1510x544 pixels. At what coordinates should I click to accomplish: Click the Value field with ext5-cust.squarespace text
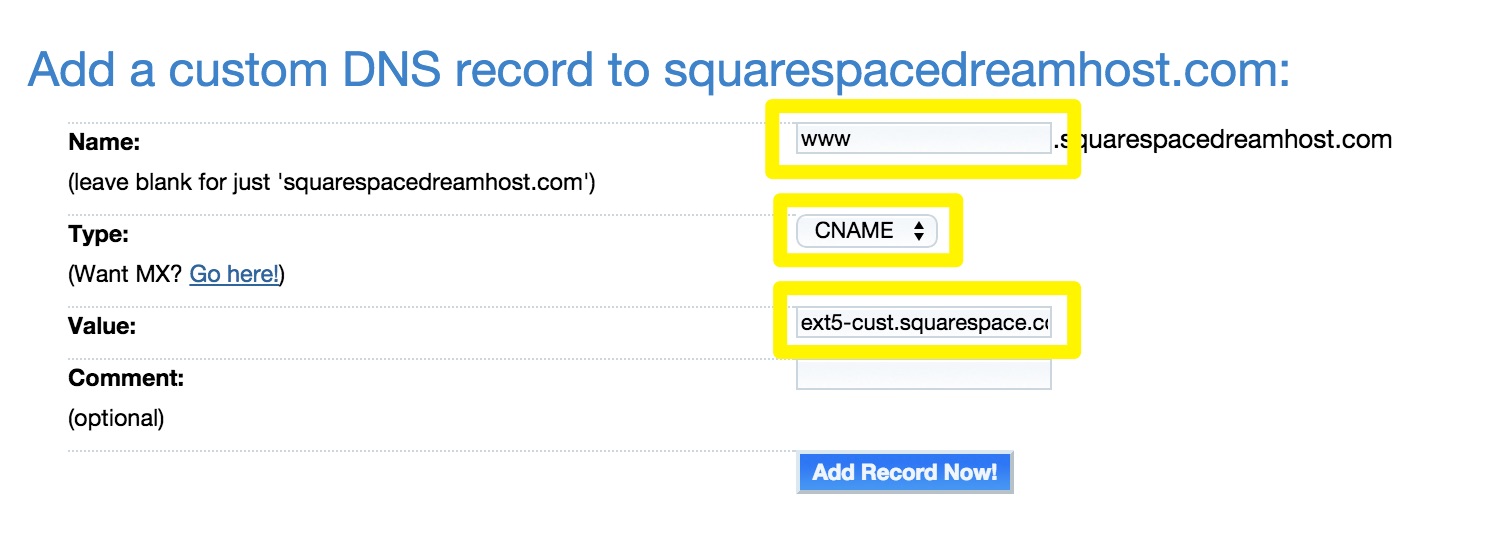point(924,323)
